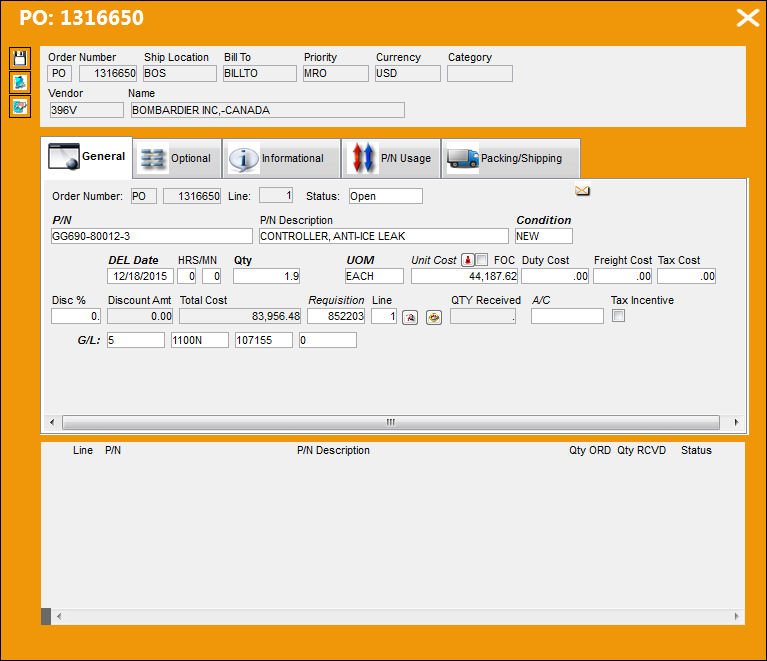Viewport: 767px width, 661px height.
Task: Click the Total Cost field 83,956.48
Action: (x=240, y=316)
